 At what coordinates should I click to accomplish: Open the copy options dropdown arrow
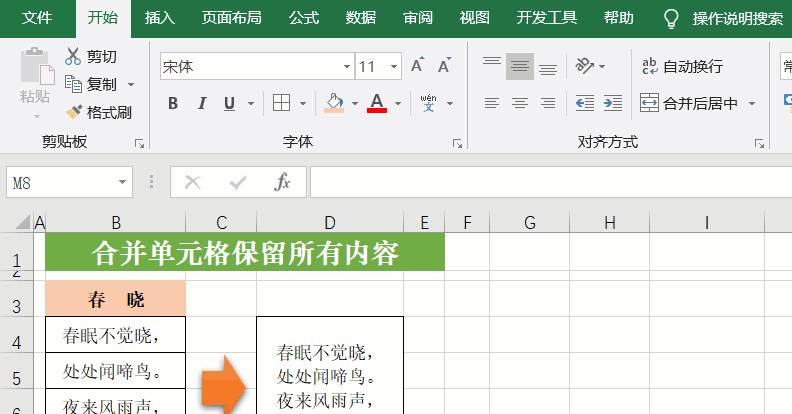131,84
